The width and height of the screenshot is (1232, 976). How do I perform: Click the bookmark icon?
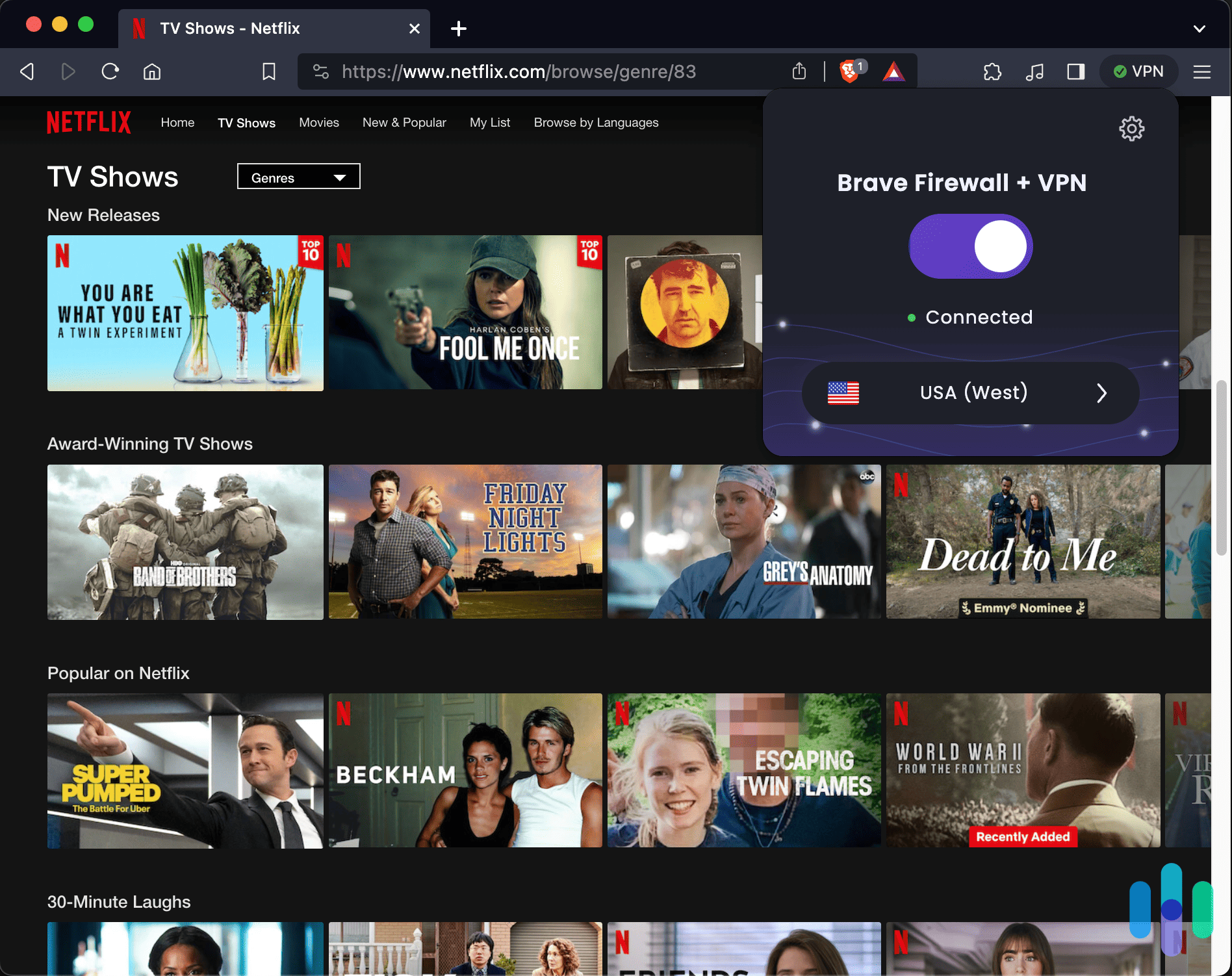[268, 71]
